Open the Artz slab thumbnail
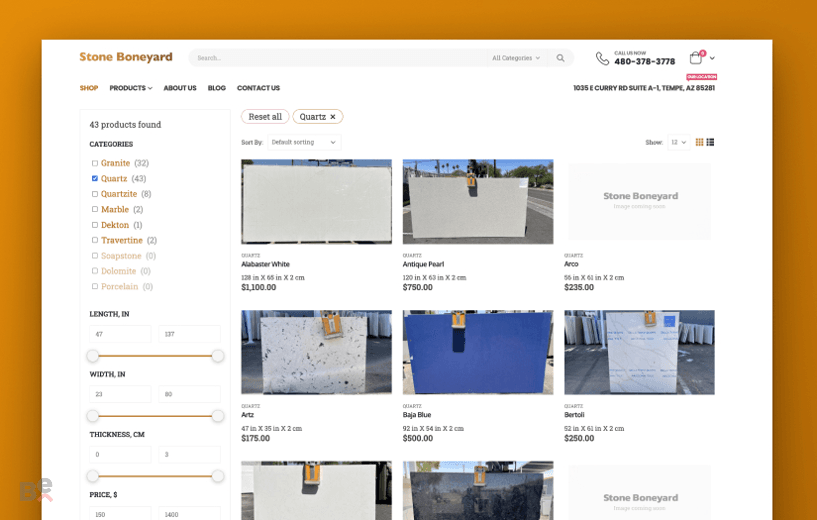This screenshot has height=520, width=817. coord(316,352)
